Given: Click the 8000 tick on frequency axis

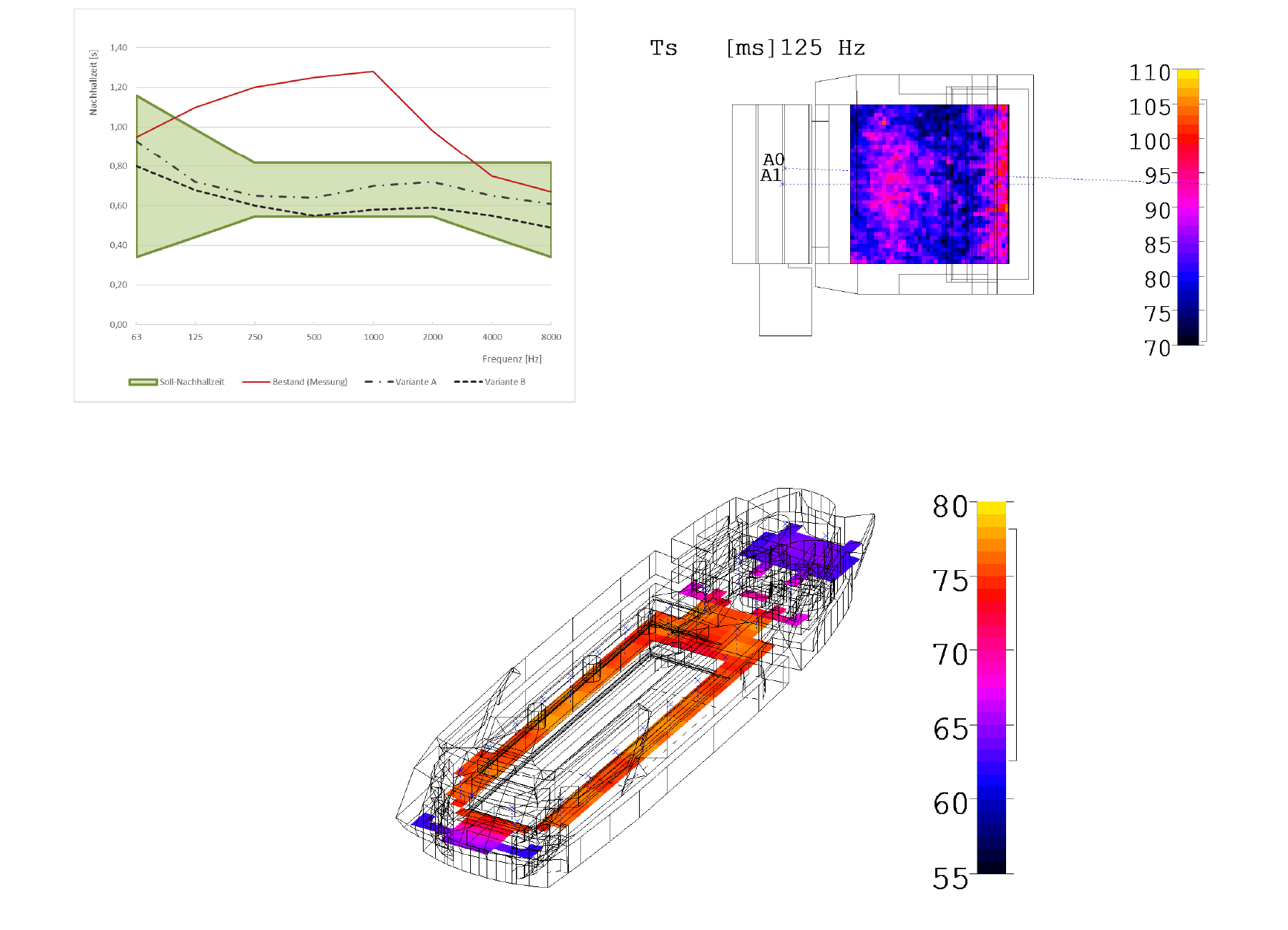Looking at the screenshot, I should tap(551, 337).
